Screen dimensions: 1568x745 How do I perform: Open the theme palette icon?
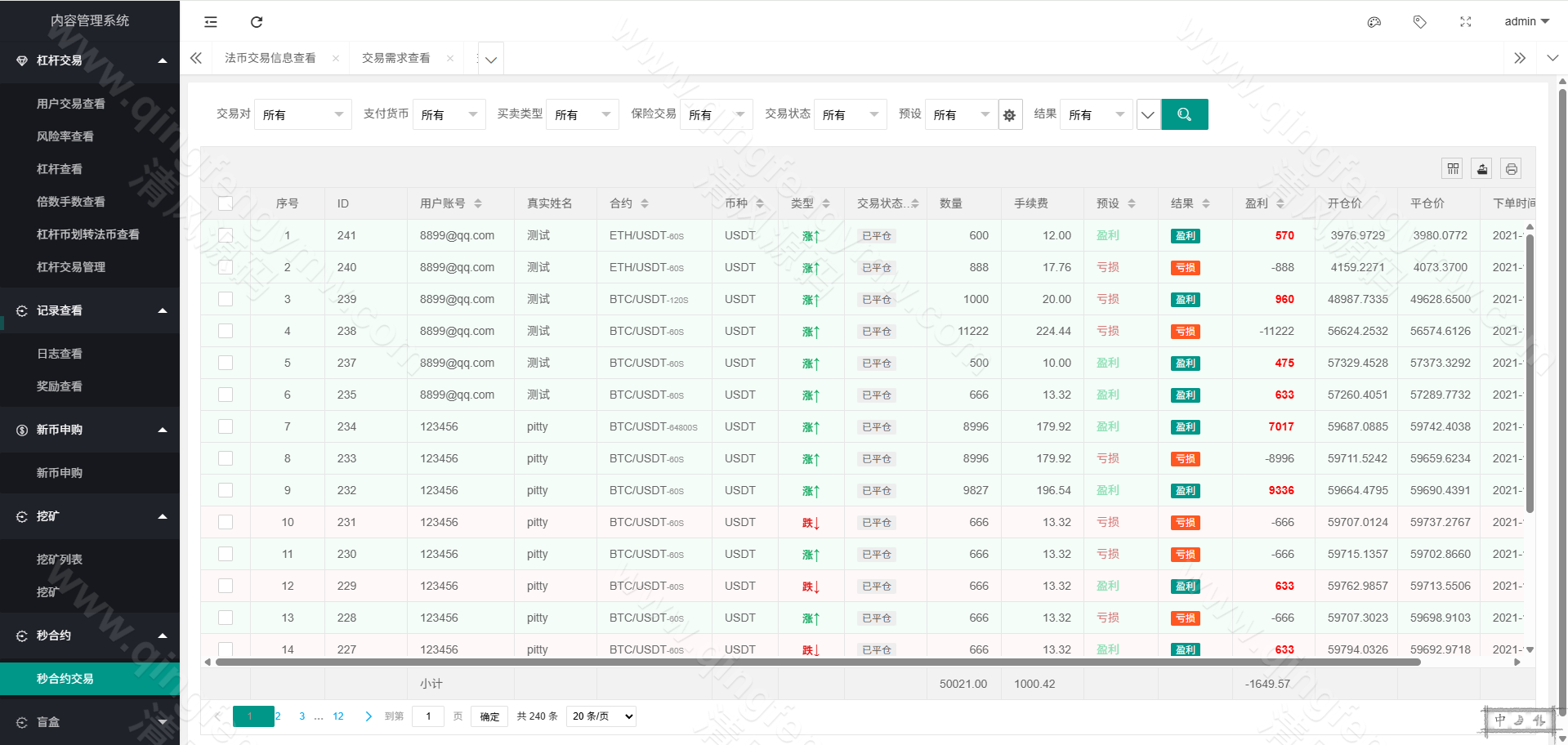[x=1374, y=22]
